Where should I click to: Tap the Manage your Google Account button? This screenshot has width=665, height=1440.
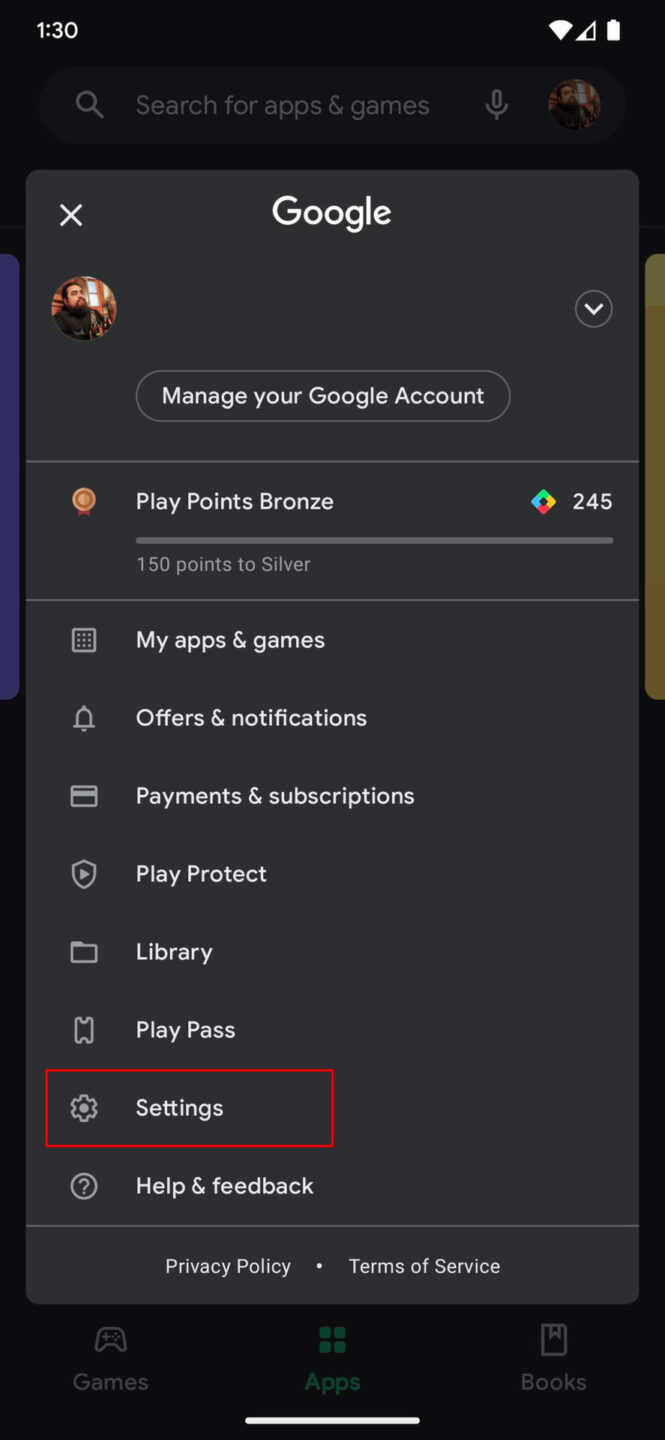[x=322, y=396]
